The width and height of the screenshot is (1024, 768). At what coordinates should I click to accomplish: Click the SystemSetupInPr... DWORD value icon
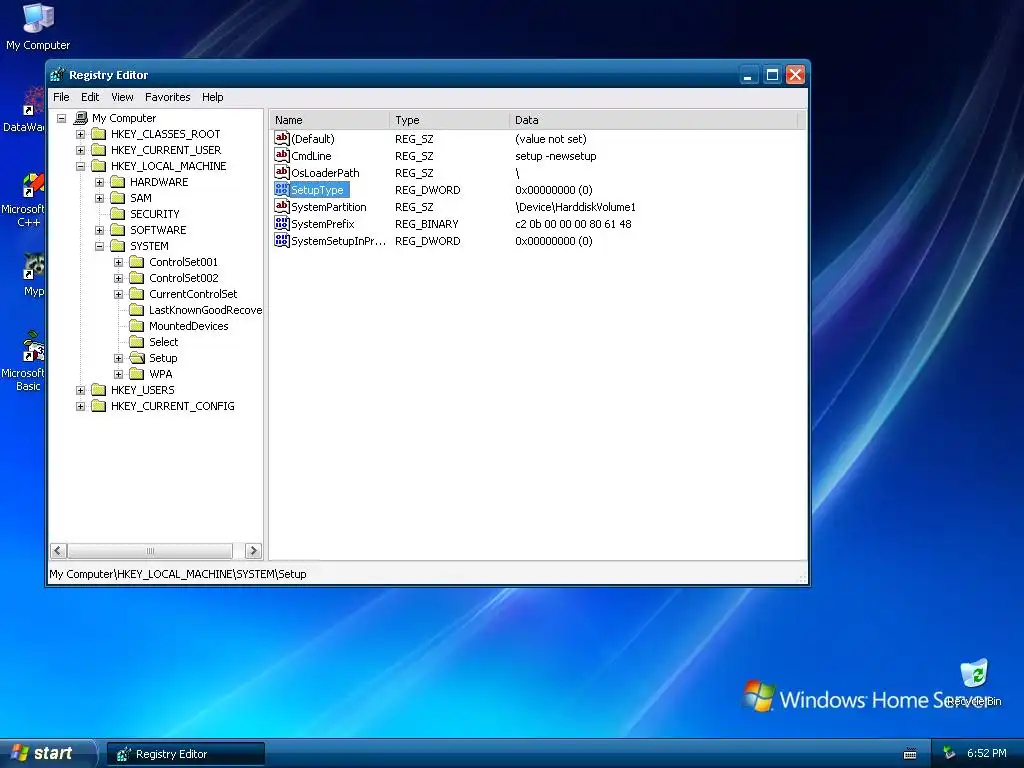coord(281,240)
